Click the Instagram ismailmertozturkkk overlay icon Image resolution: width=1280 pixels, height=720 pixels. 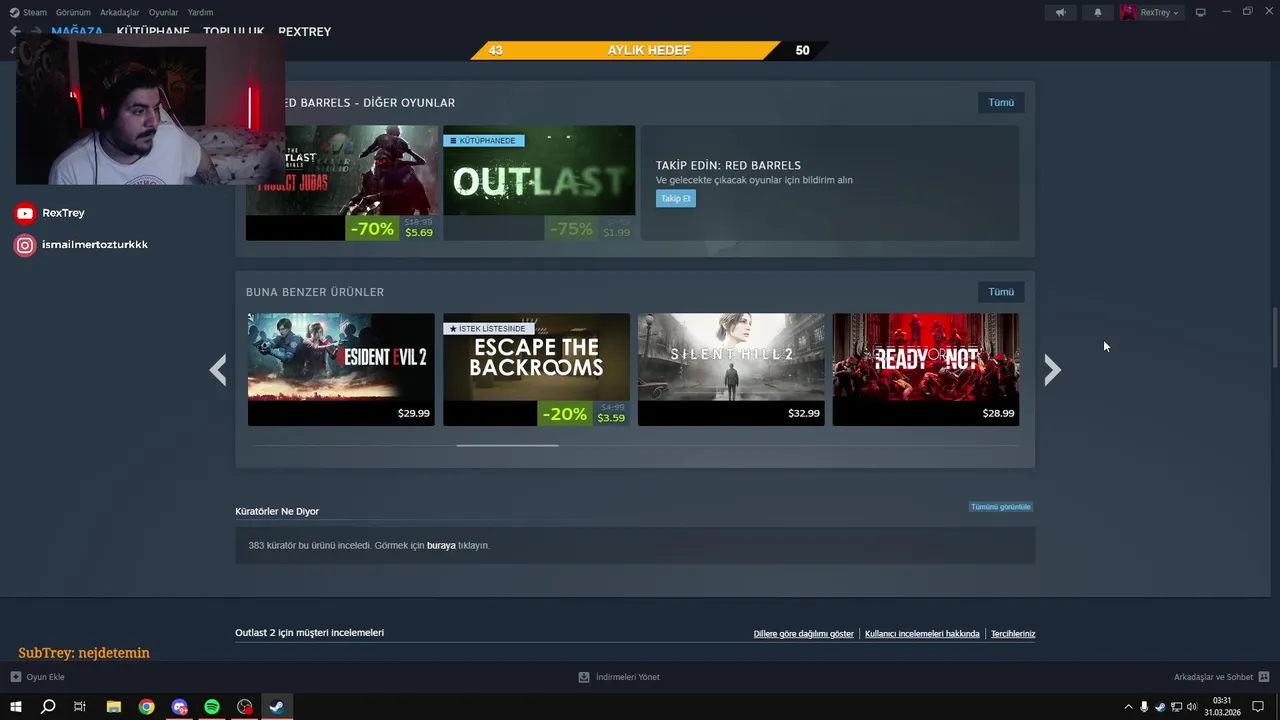coord(25,245)
